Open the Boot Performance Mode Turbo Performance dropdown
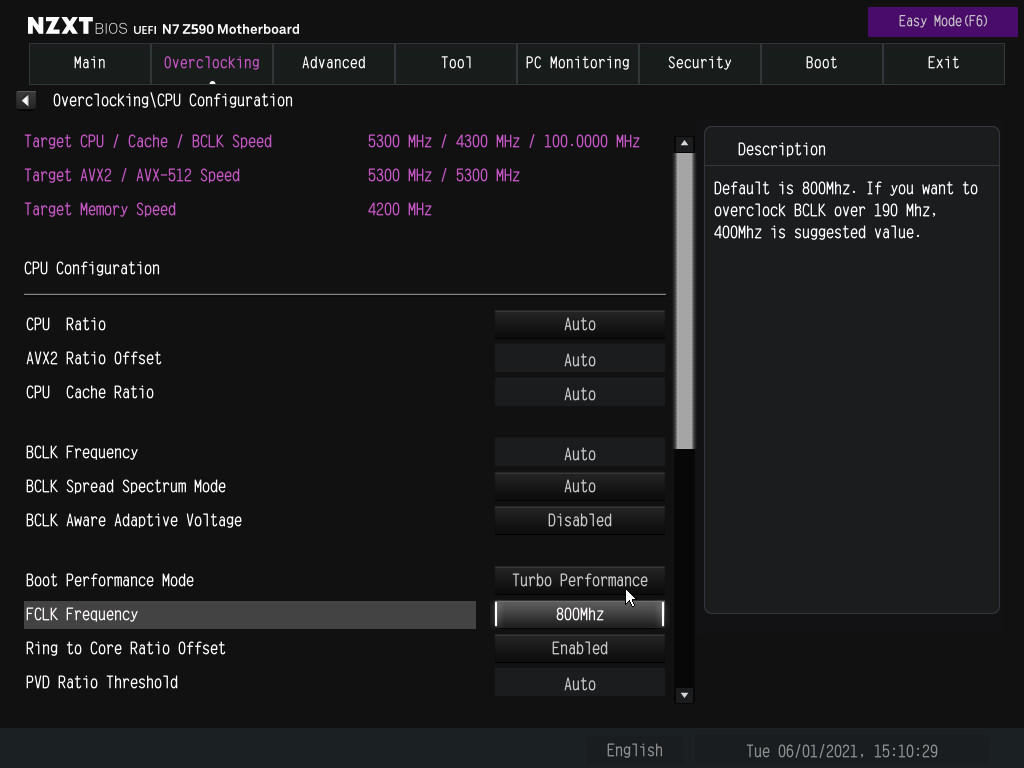This screenshot has height=768, width=1024. point(580,581)
